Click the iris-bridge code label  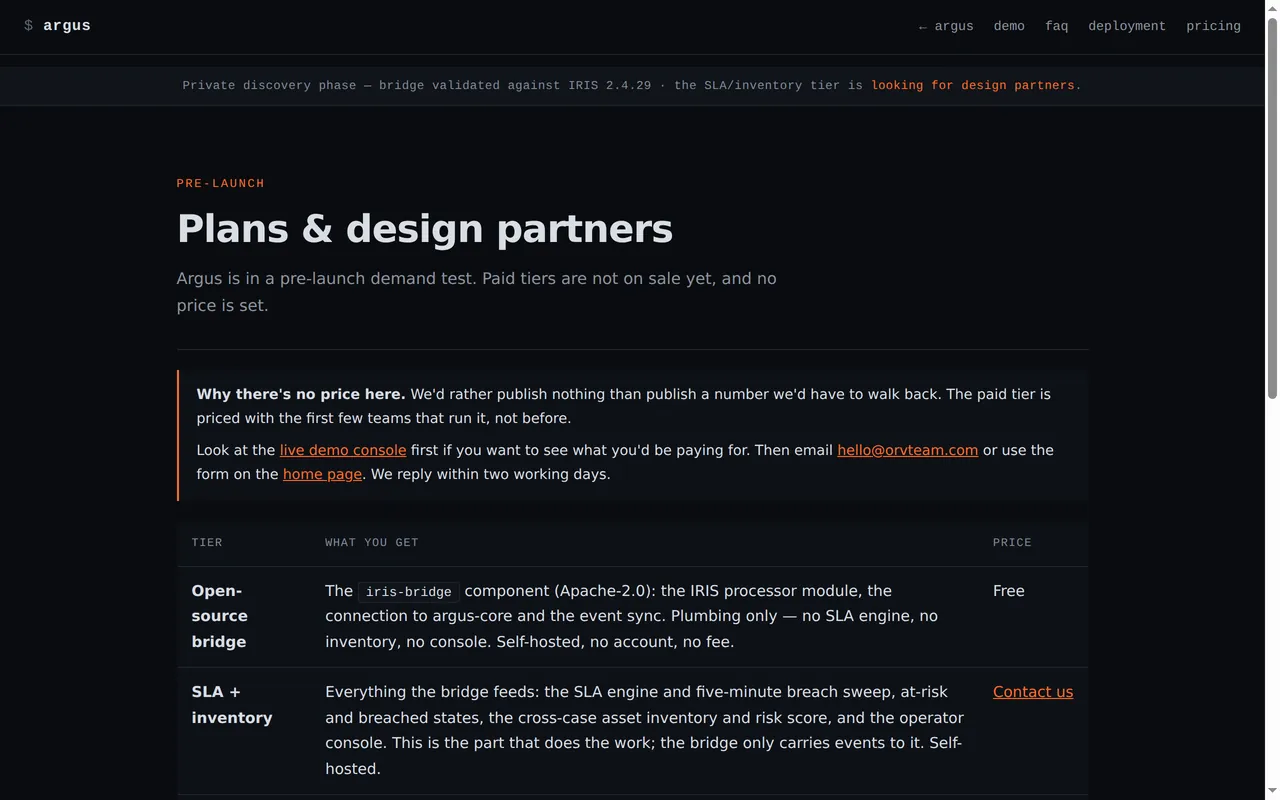tap(408, 592)
